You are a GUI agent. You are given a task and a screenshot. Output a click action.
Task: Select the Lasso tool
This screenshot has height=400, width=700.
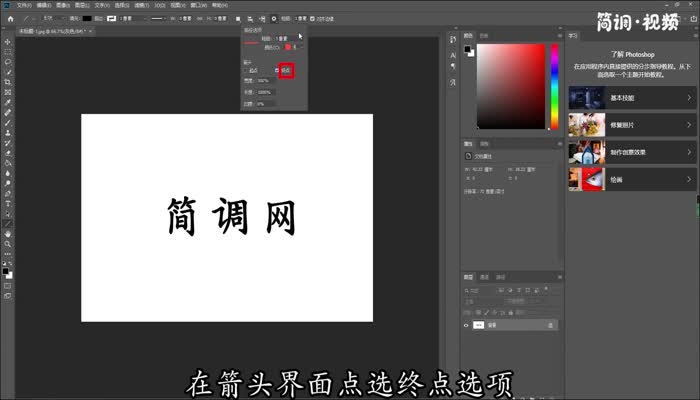click(x=7, y=61)
